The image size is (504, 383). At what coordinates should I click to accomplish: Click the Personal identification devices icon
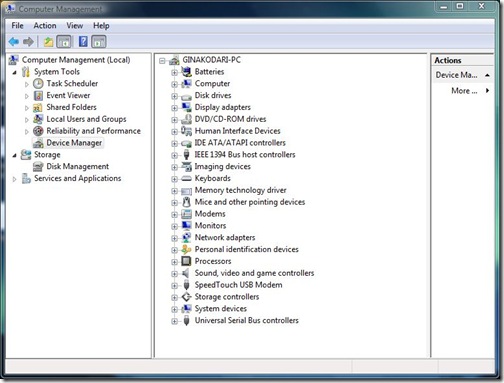(x=186, y=249)
